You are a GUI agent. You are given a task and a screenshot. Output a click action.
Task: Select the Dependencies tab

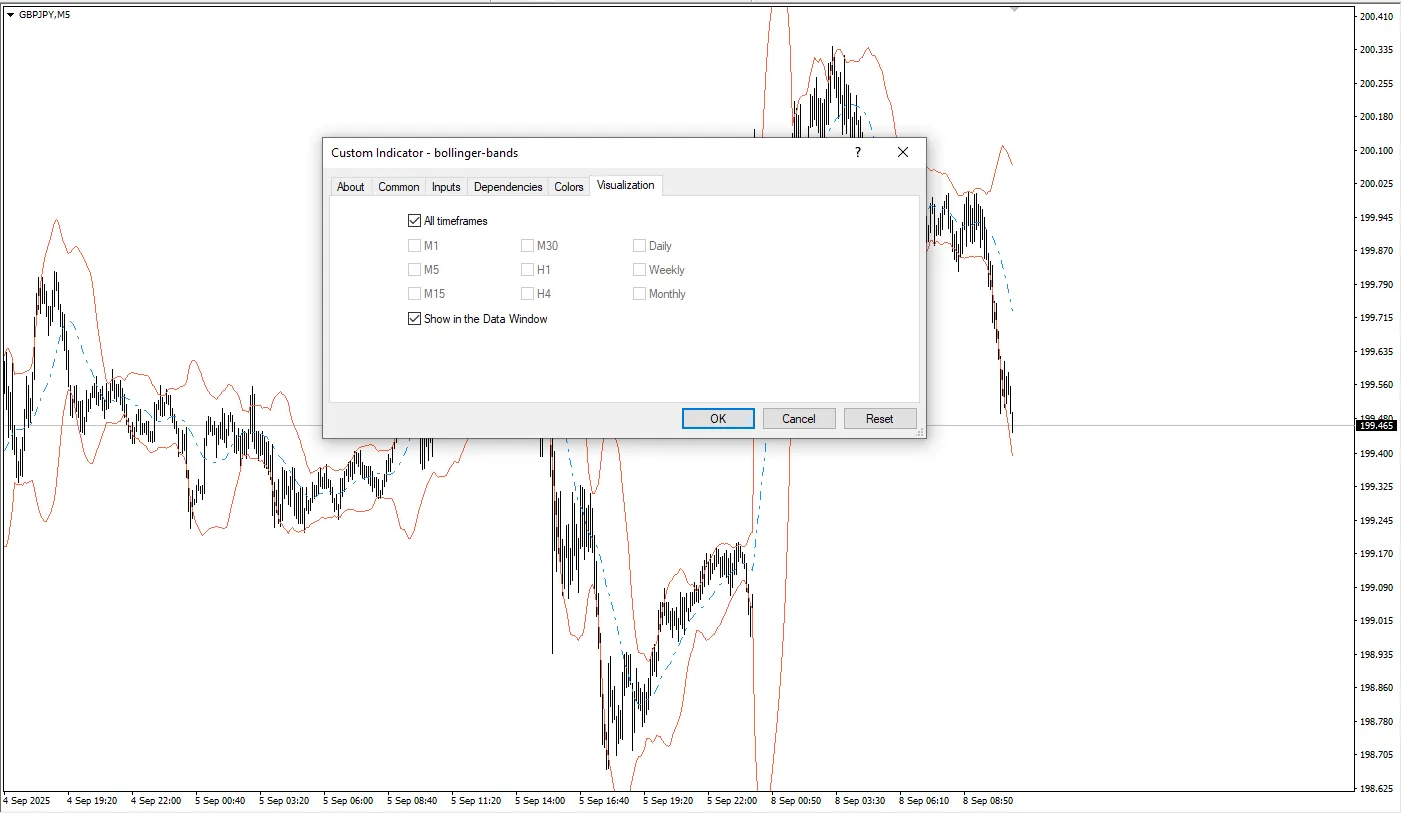click(x=508, y=187)
